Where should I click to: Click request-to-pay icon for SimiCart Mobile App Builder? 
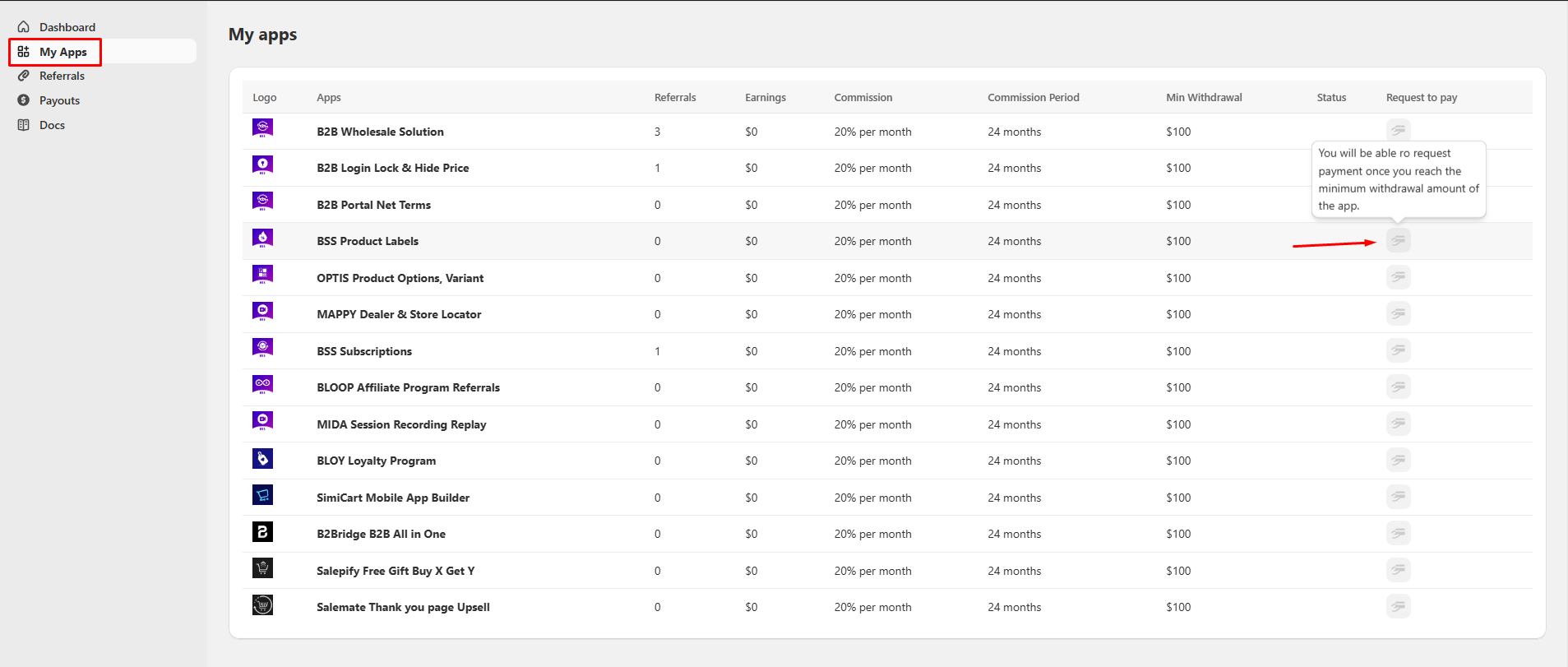(1398, 497)
